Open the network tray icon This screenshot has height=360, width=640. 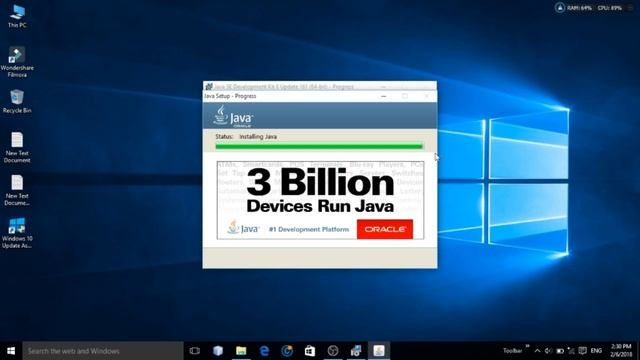tap(571, 351)
